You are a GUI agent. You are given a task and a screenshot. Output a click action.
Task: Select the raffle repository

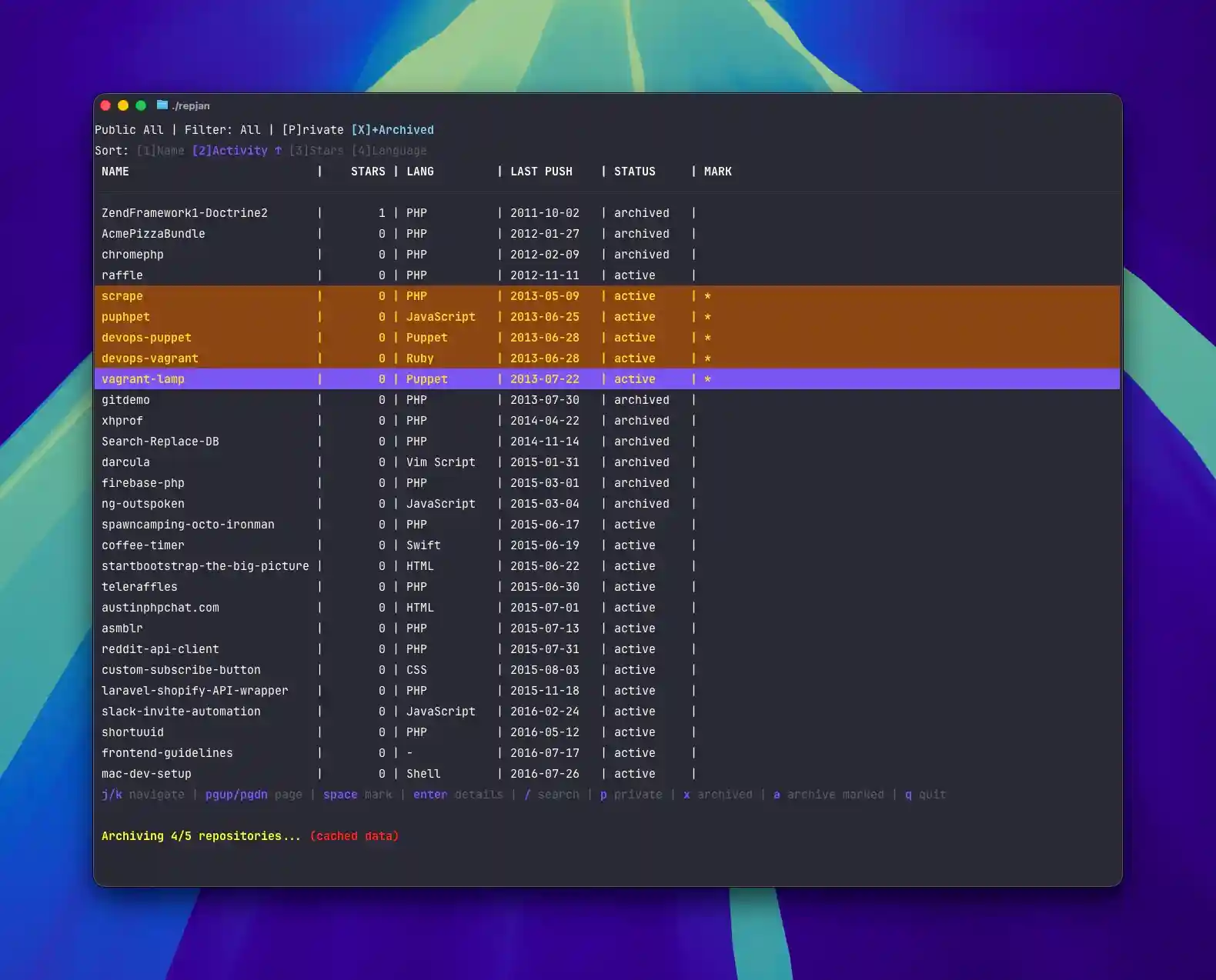click(122, 275)
